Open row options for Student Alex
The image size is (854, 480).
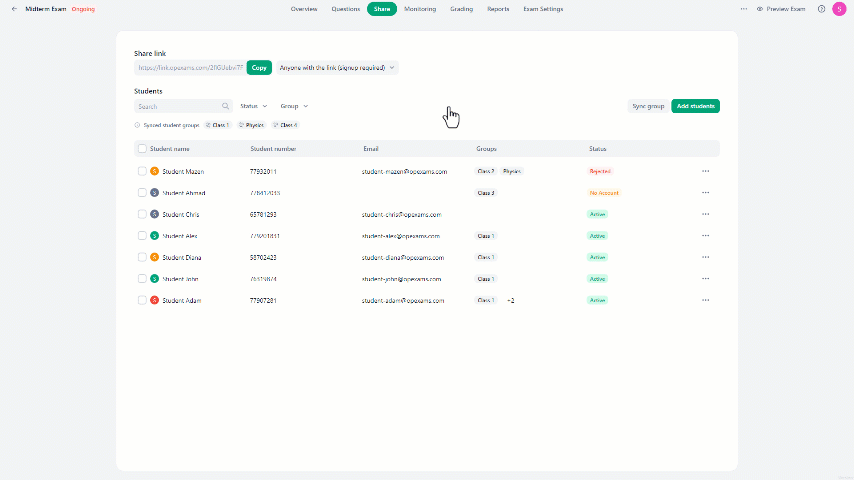(x=705, y=236)
